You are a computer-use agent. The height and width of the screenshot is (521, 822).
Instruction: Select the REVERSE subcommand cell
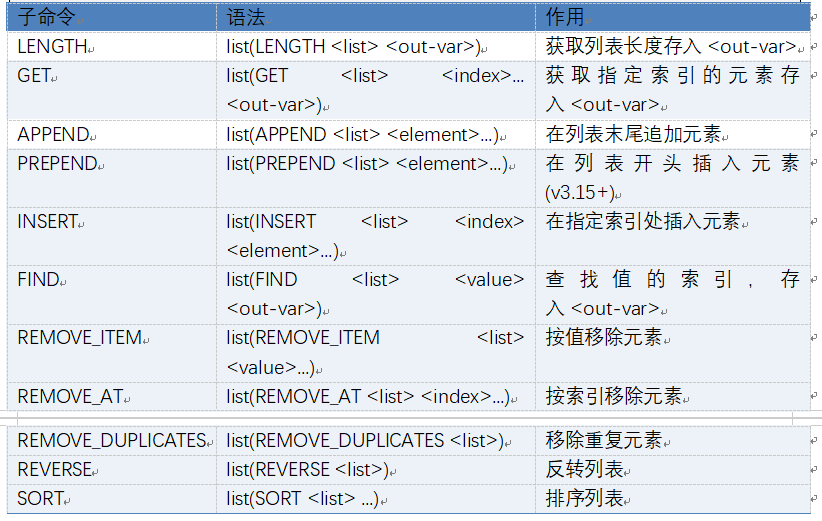pyautogui.click(x=112, y=470)
